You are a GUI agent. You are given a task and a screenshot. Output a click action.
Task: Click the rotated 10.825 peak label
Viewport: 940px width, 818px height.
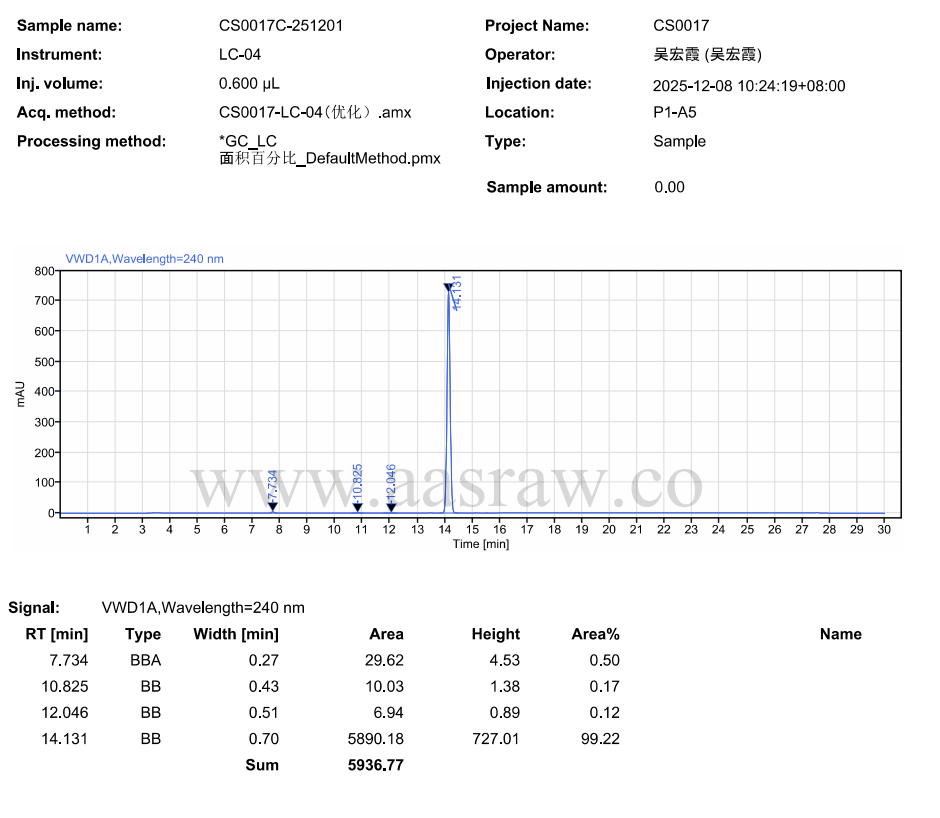[358, 481]
